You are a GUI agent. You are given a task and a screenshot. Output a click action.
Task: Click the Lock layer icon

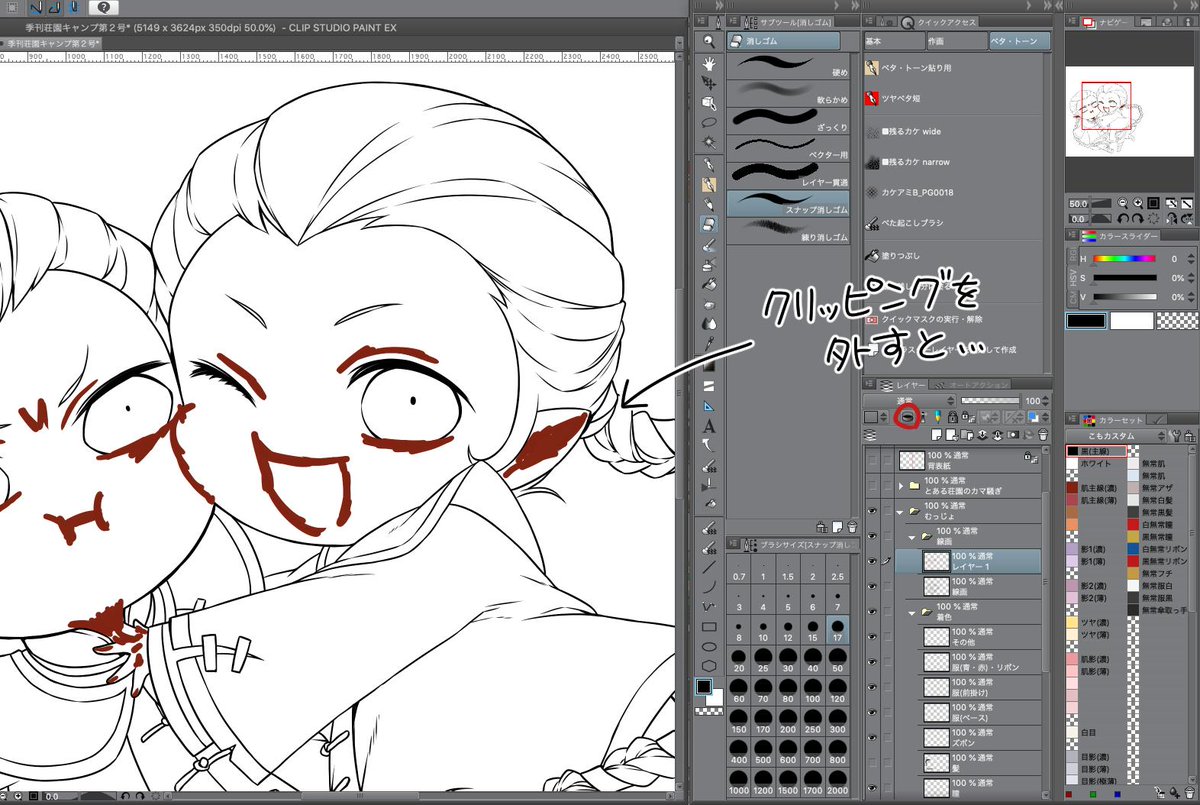coord(953,416)
